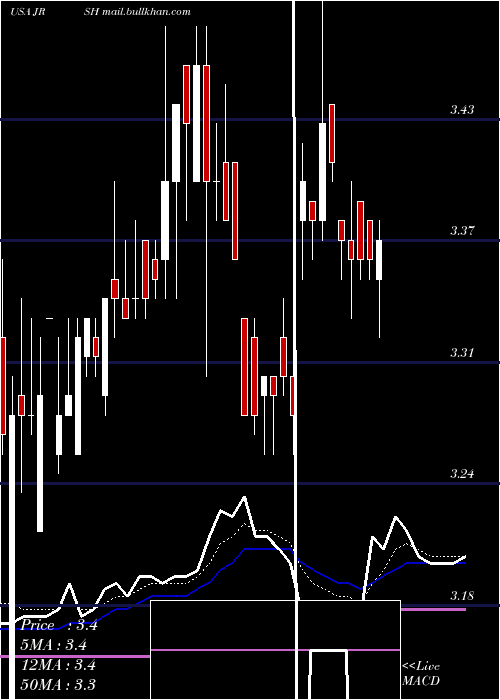Click the 3.43 price level label
Image resolution: width=500 pixels, height=700 pixels.
(462, 109)
